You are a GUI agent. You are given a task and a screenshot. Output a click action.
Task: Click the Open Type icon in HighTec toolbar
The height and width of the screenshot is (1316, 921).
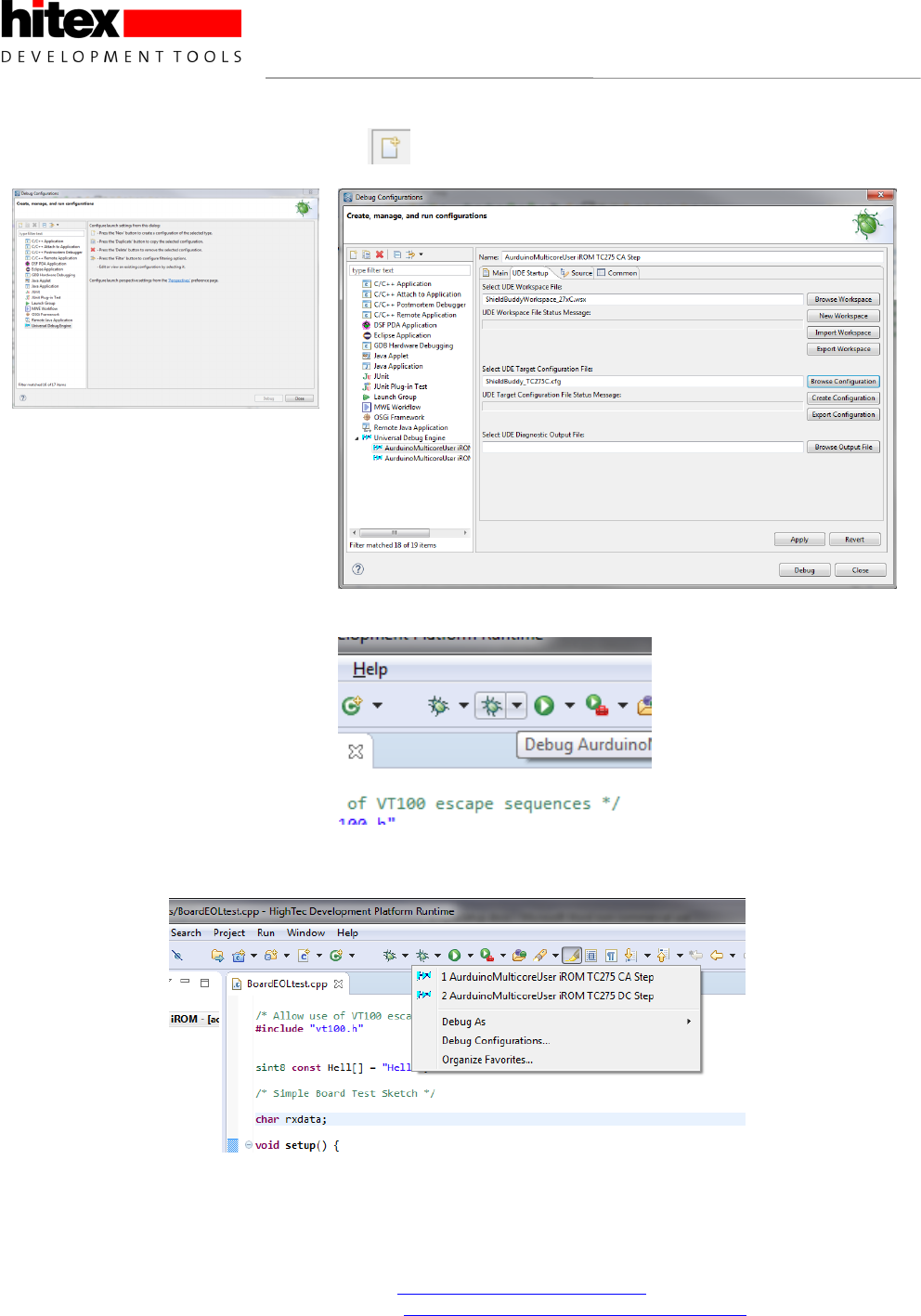[x=519, y=955]
